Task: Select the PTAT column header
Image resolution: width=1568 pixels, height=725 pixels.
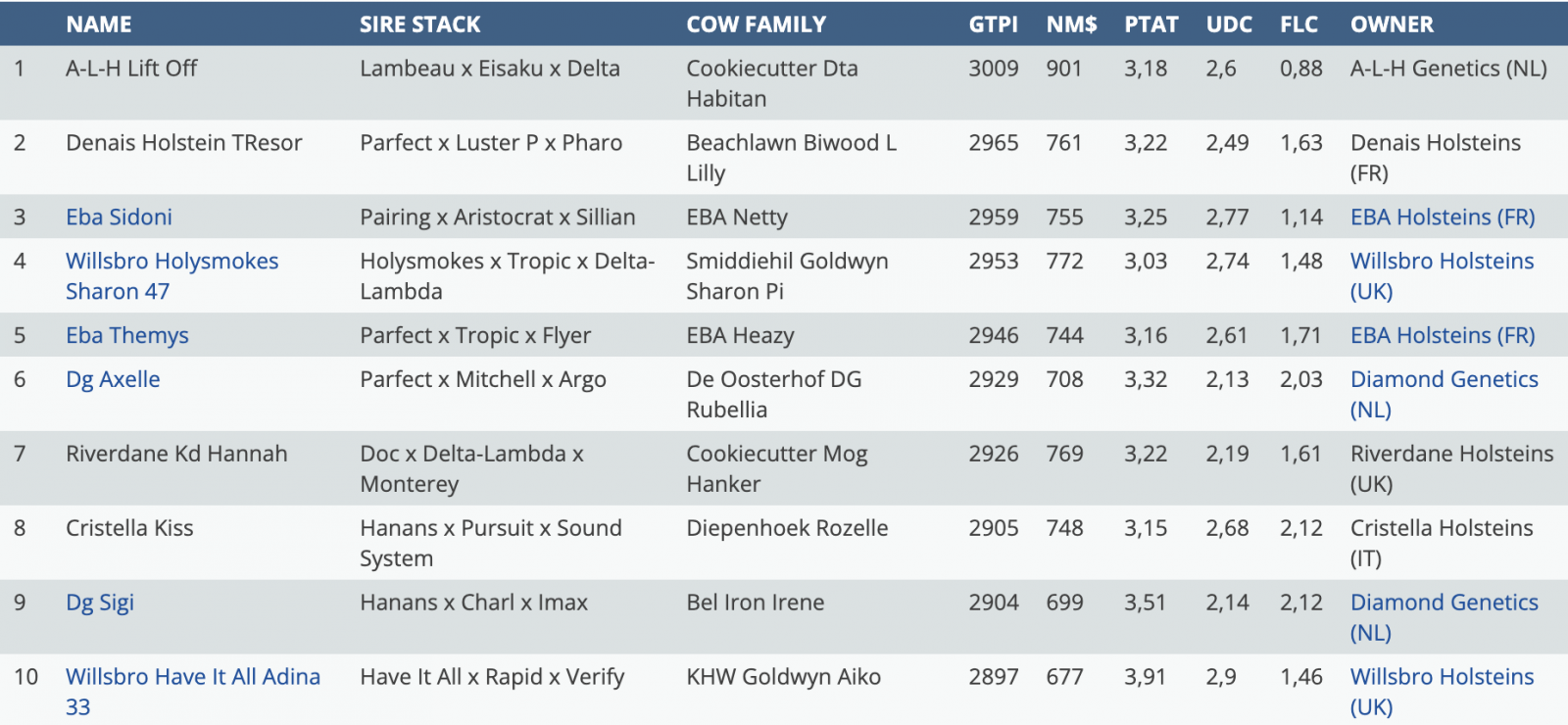Action: pyautogui.click(x=1151, y=24)
